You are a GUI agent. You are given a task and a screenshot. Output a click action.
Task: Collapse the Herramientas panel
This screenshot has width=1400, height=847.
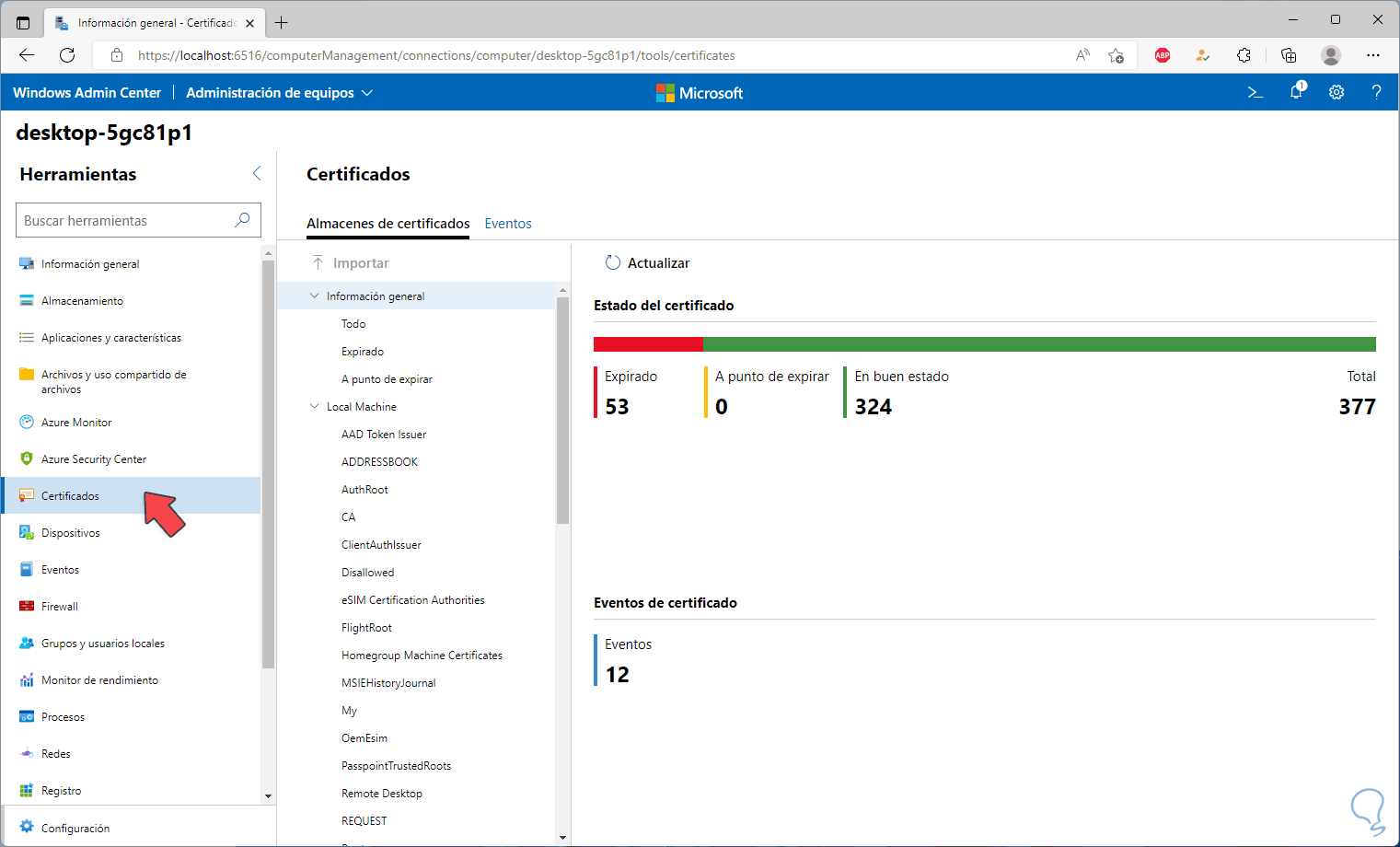pos(257,173)
